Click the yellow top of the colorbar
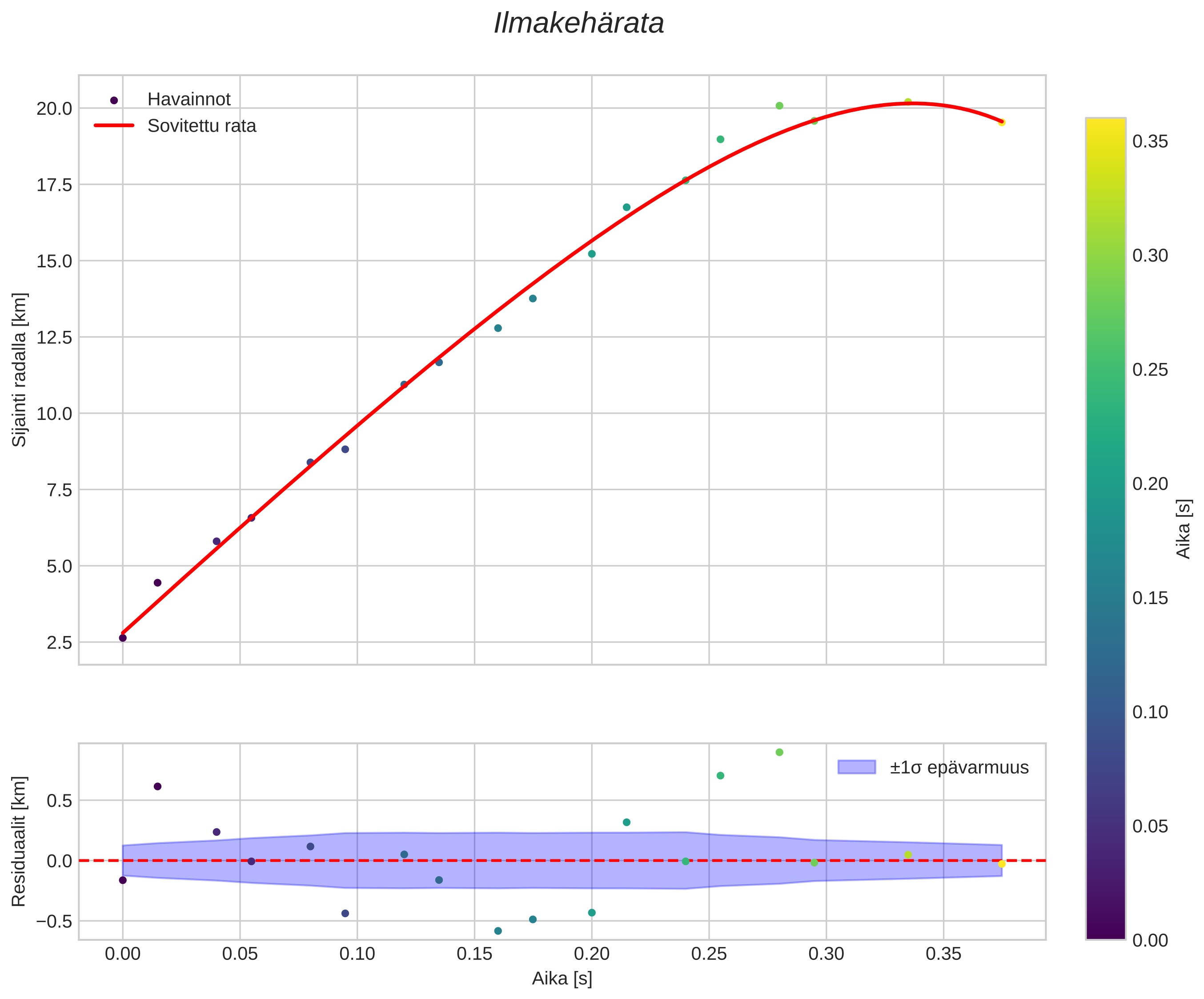 [1105, 123]
